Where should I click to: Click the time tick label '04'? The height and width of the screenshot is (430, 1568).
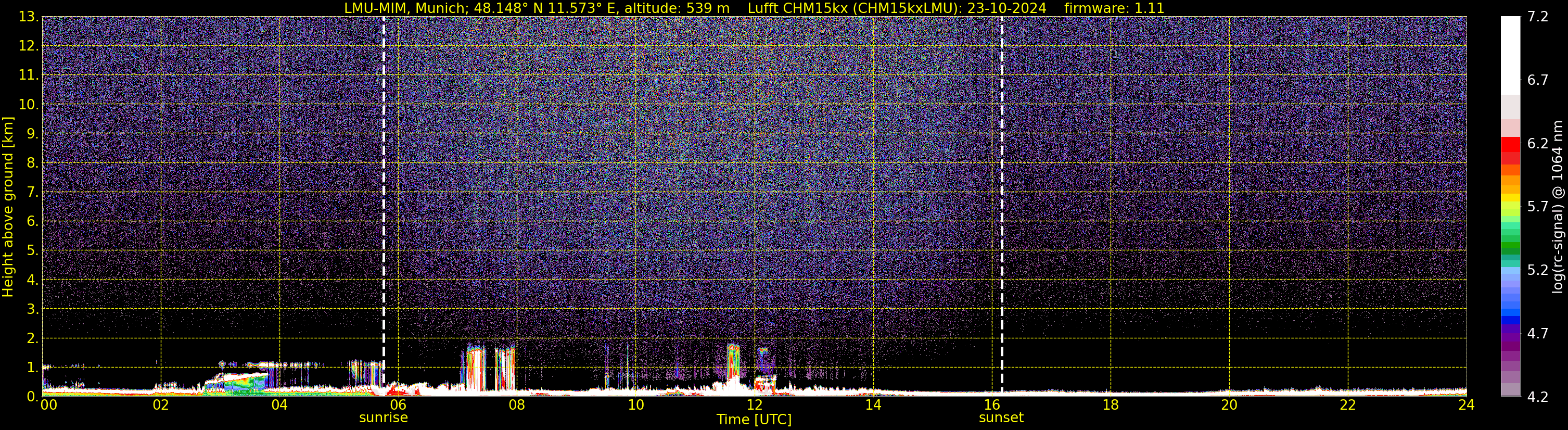coord(279,405)
